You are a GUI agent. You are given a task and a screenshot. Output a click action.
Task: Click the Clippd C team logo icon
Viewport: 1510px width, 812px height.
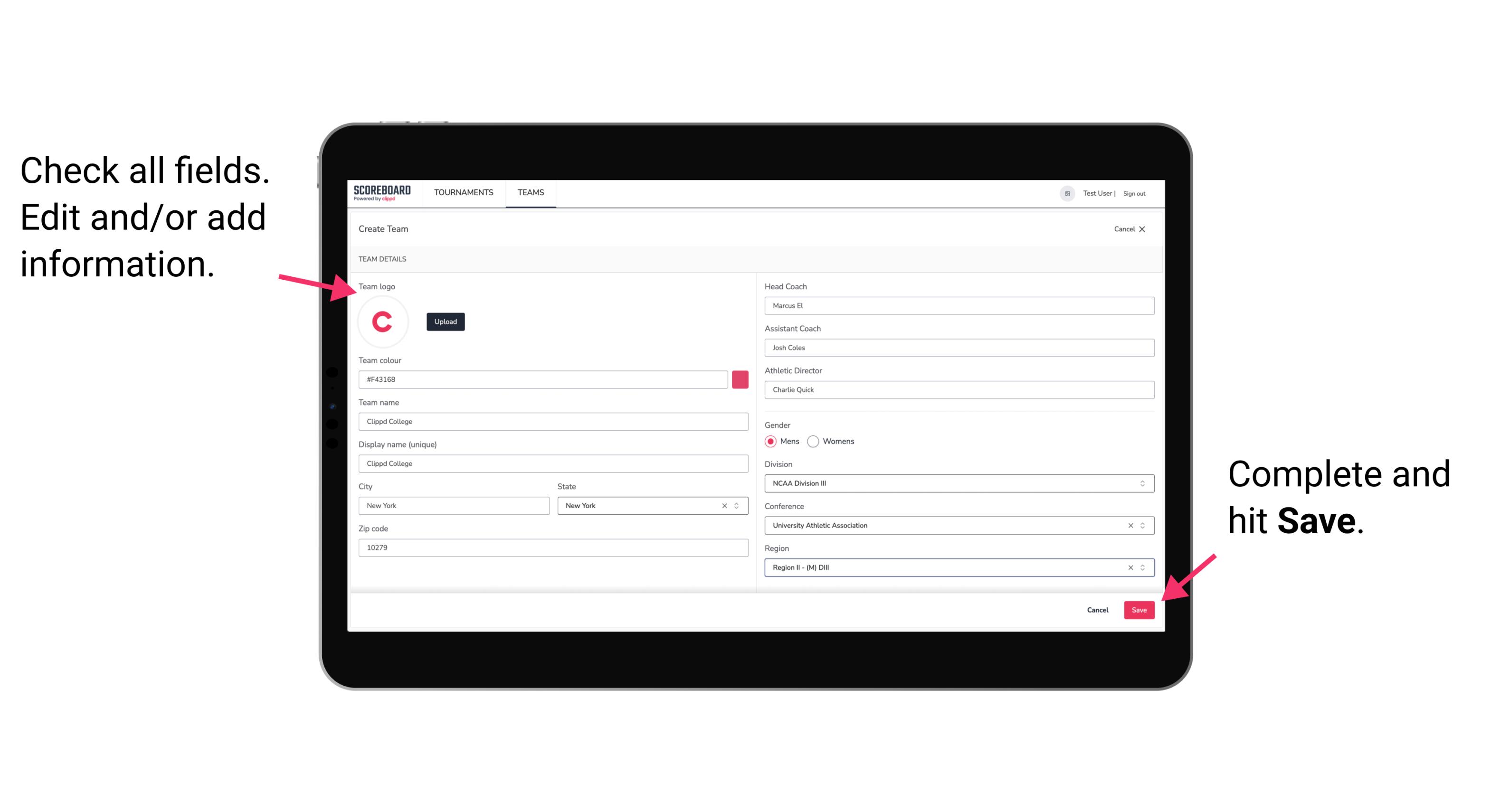pos(382,321)
